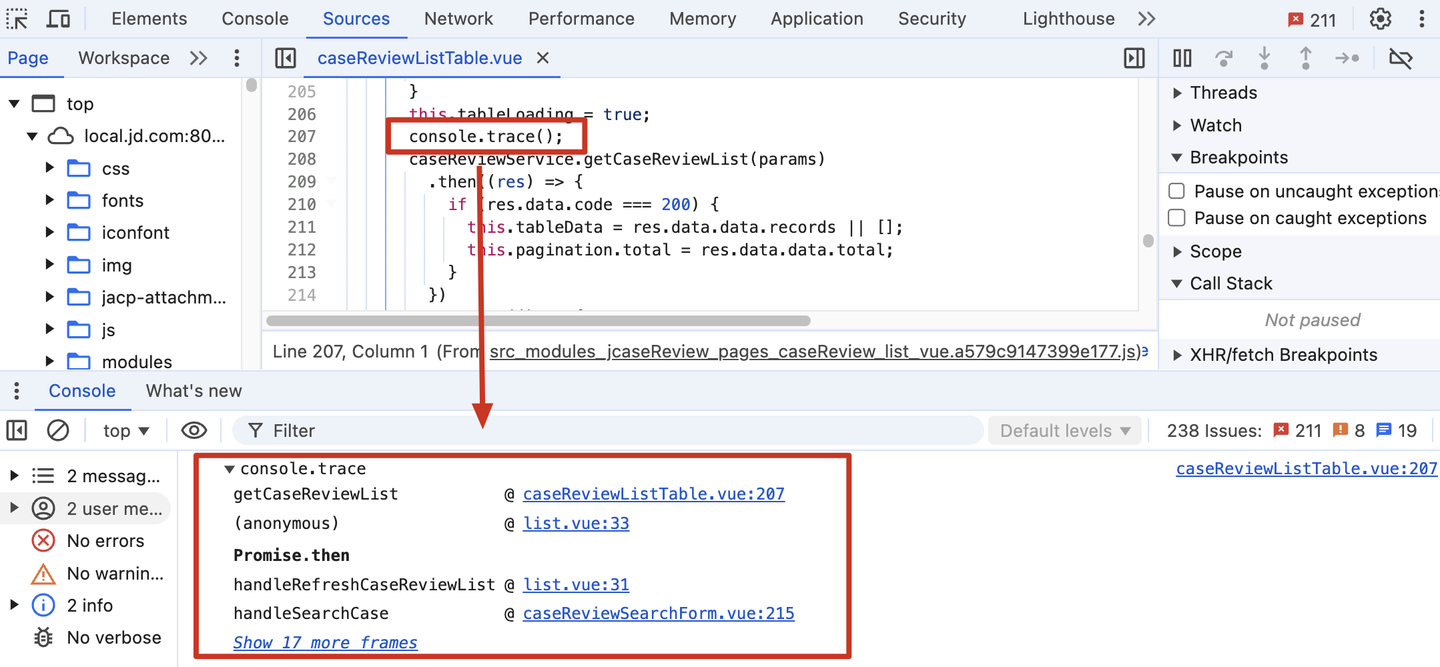Open the top context selector in the console
This screenshot has height=667, width=1440.
point(126,431)
